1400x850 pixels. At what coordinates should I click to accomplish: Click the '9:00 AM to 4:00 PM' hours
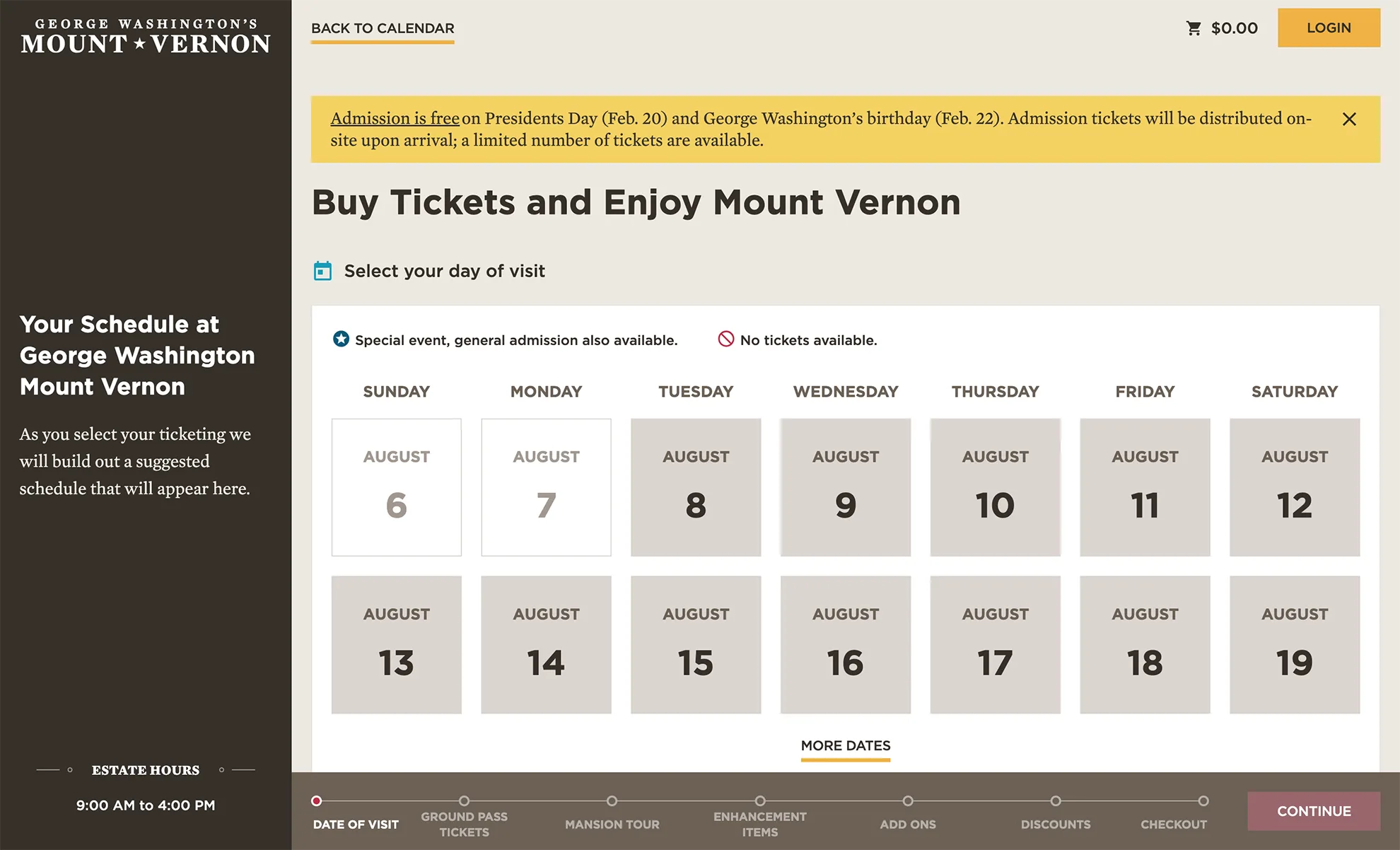146,805
